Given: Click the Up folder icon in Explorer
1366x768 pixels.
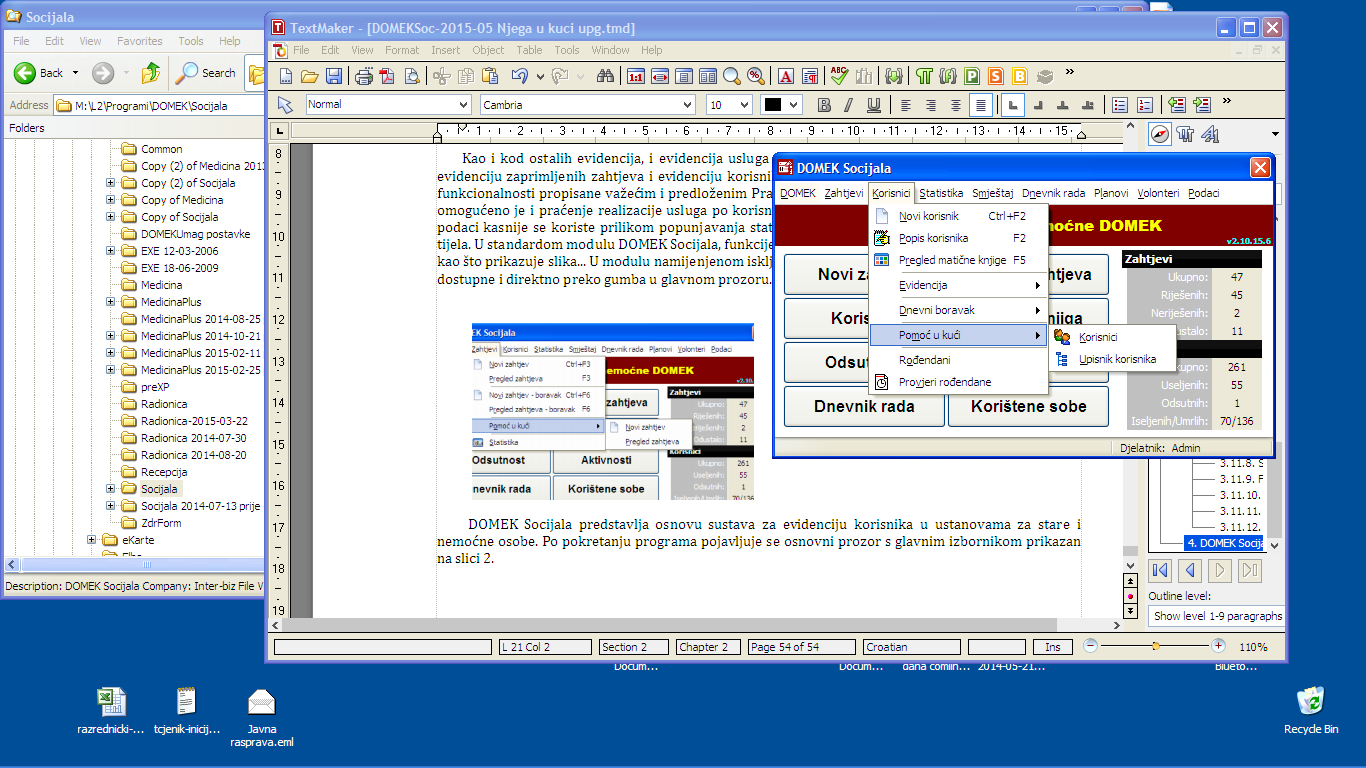Looking at the screenshot, I should coord(151,73).
